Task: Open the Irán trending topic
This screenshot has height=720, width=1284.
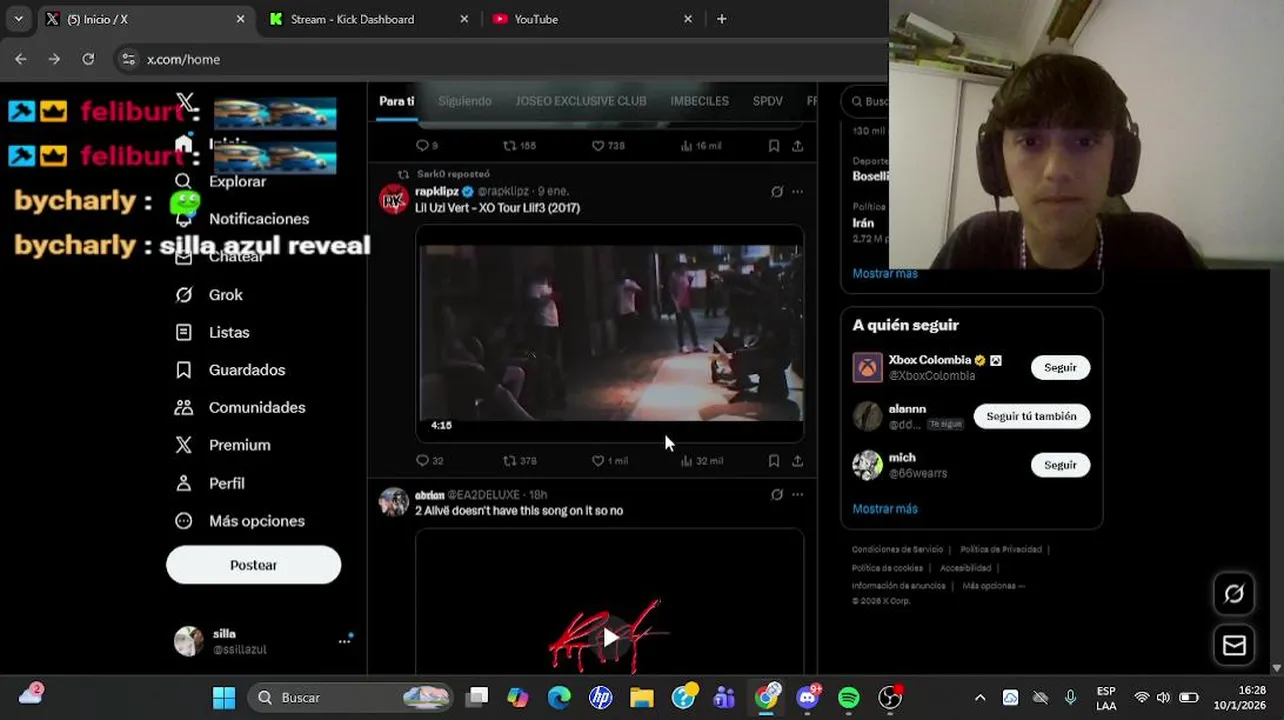Action: (x=863, y=223)
